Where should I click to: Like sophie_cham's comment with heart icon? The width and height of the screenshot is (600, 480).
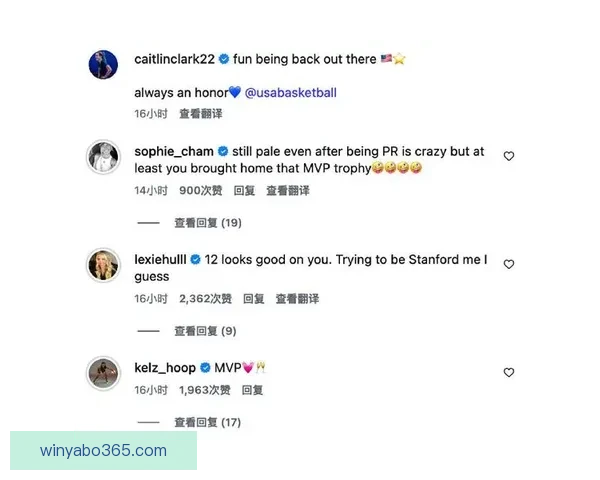coord(509,156)
